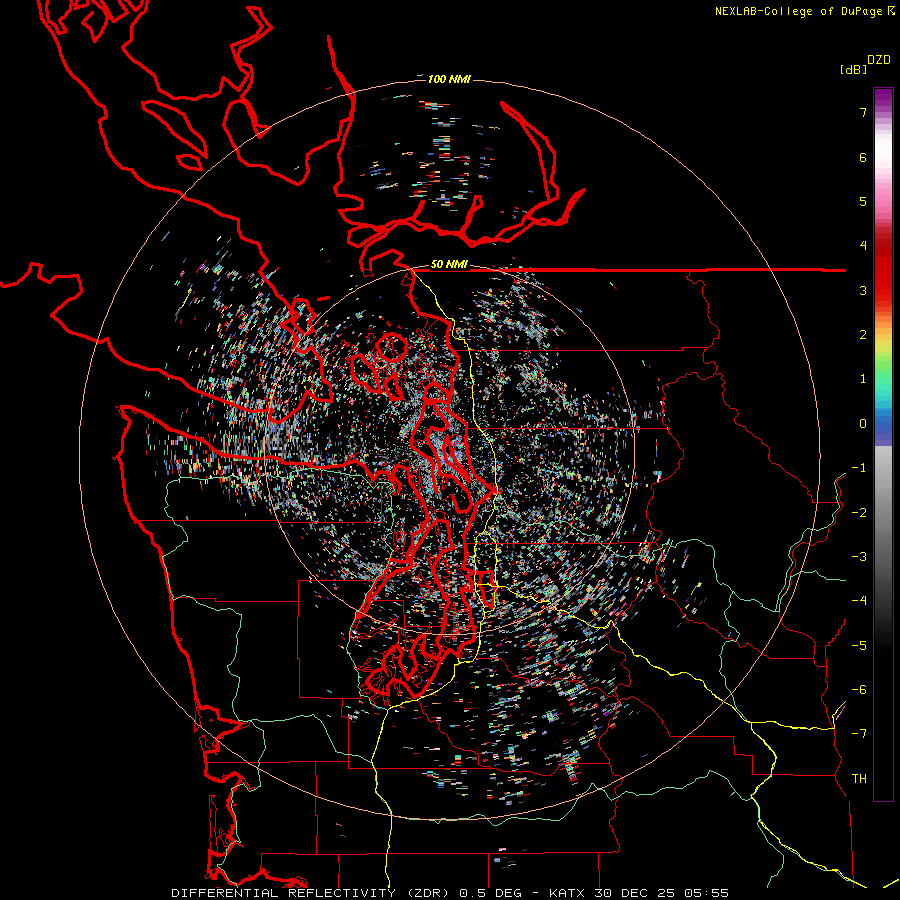900x900 pixels.
Task: Click the 30 DEC 25 date text
Action: tap(633, 893)
